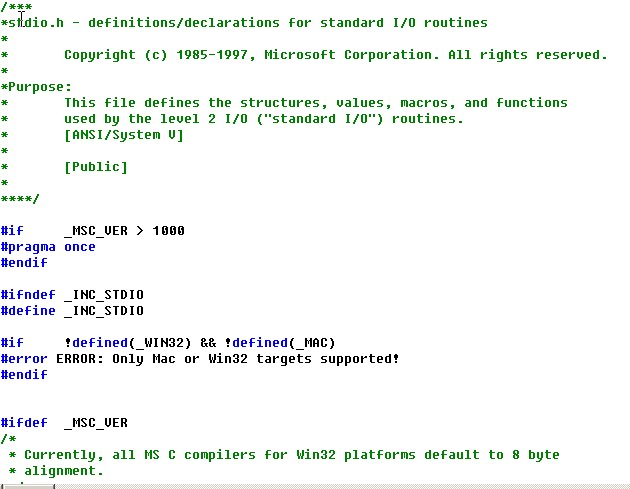Click the '[Public]' comment tag

95,167
